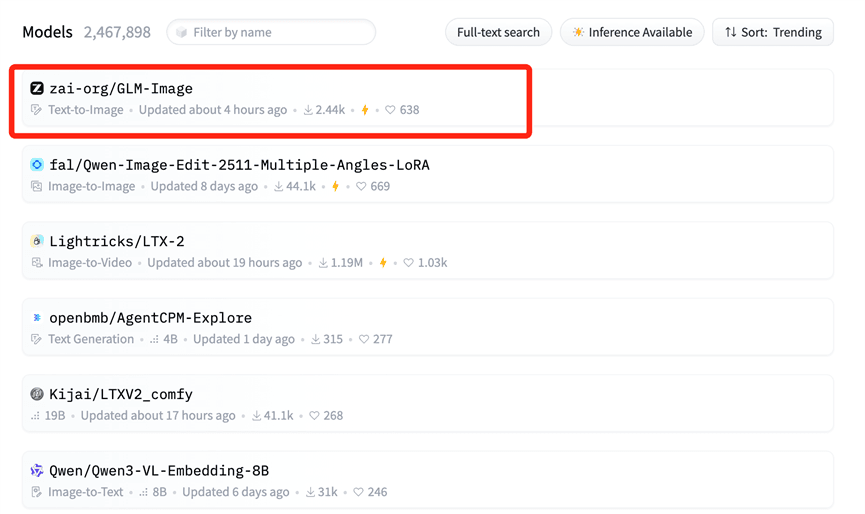This screenshot has width=865, height=514.
Task: Click the download icon on AgentCPM-Explore
Action: pos(315,339)
